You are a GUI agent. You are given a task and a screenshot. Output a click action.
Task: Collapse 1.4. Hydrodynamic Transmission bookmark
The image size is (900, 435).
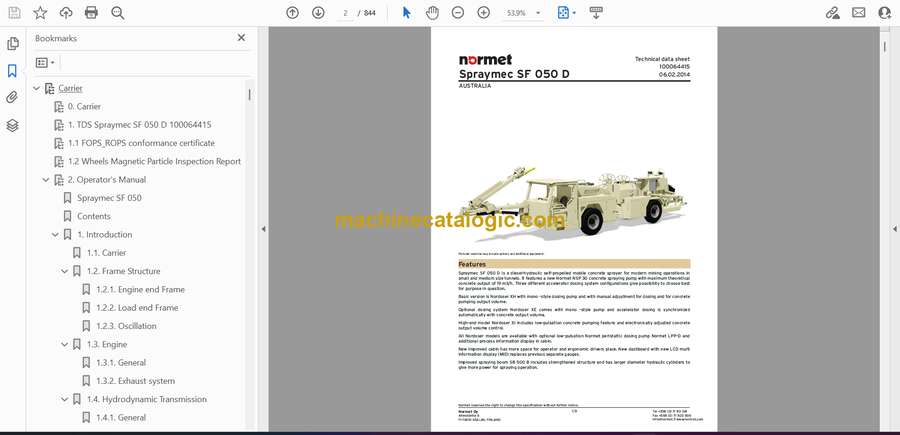(64, 399)
